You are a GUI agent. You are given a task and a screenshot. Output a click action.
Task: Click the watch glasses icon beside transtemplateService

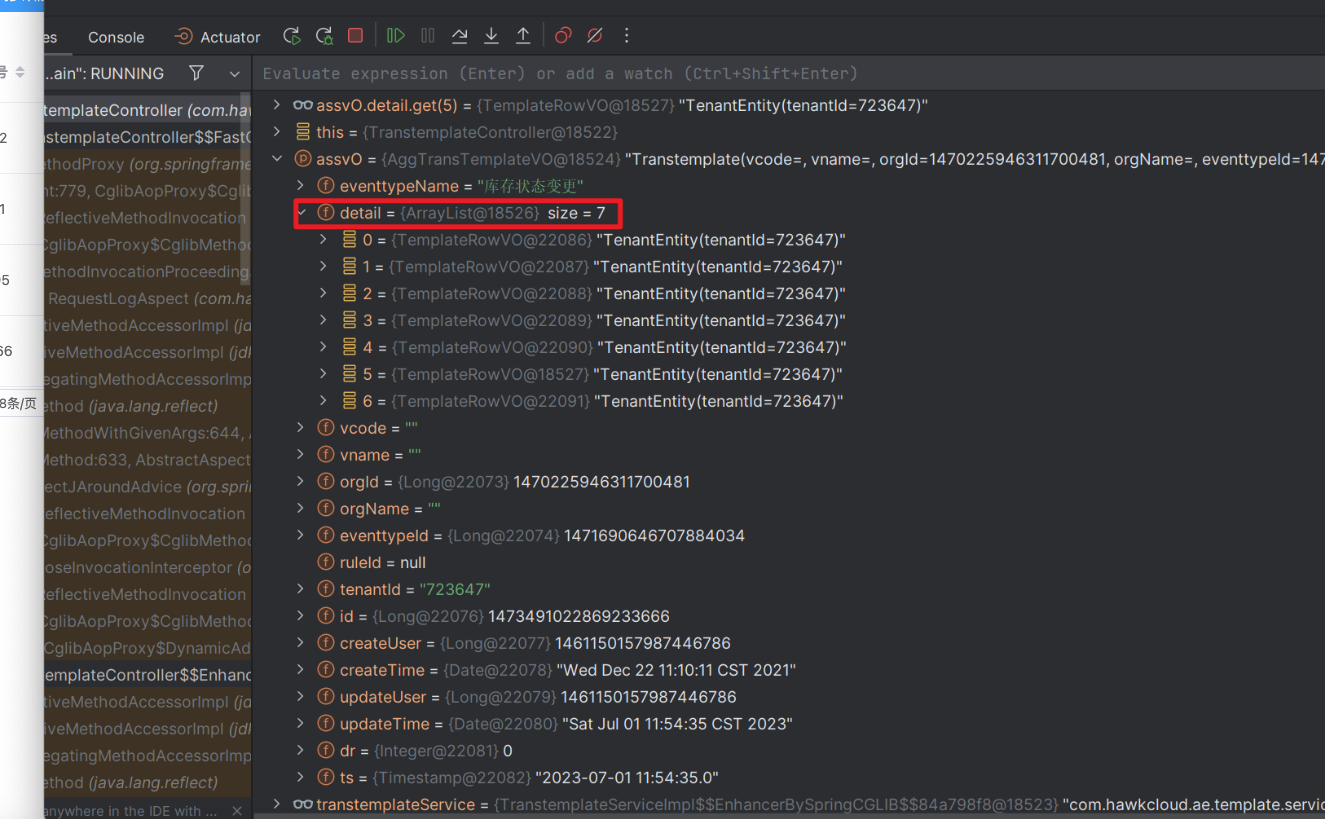(302, 805)
